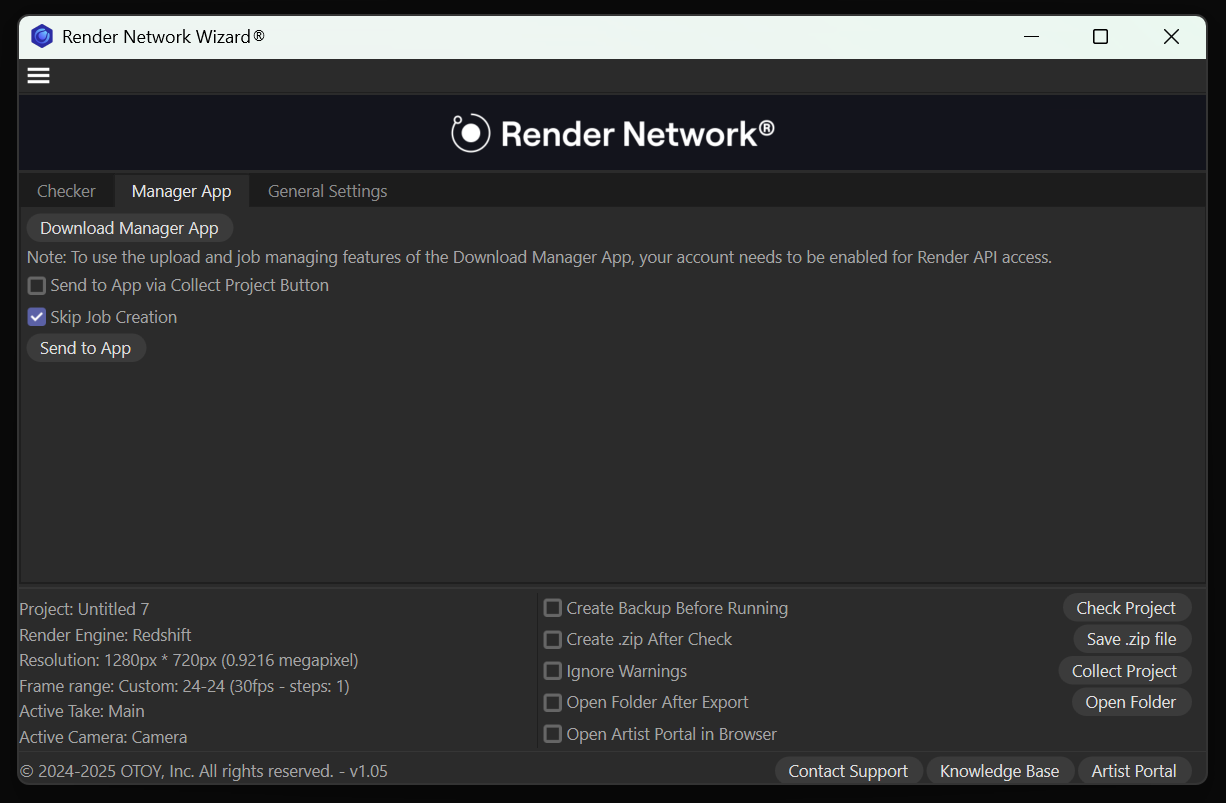The width and height of the screenshot is (1226, 803).
Task: Enable Create Backup Before Running
Action: 552,608
